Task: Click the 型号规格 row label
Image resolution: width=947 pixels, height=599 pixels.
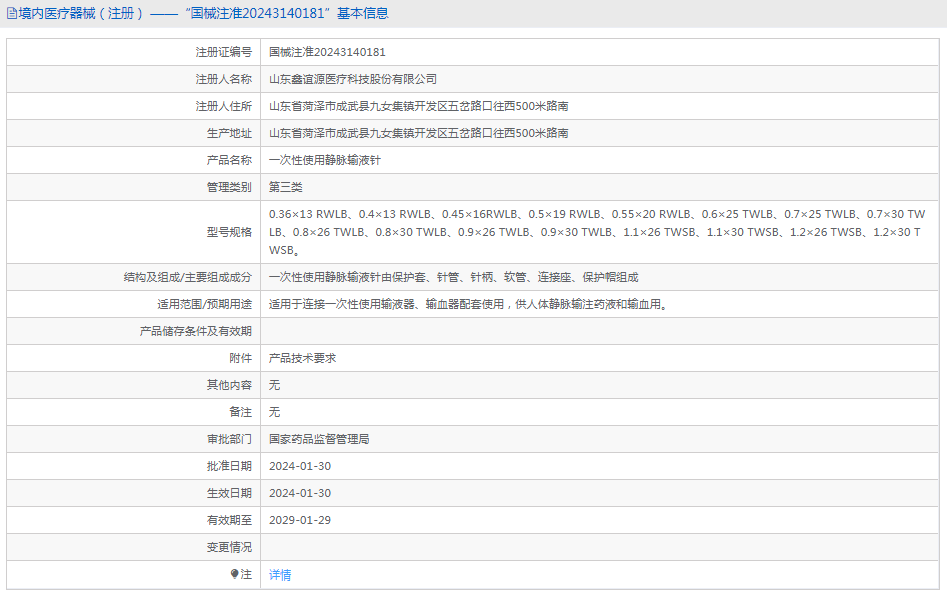Action: tap(229, 232)
